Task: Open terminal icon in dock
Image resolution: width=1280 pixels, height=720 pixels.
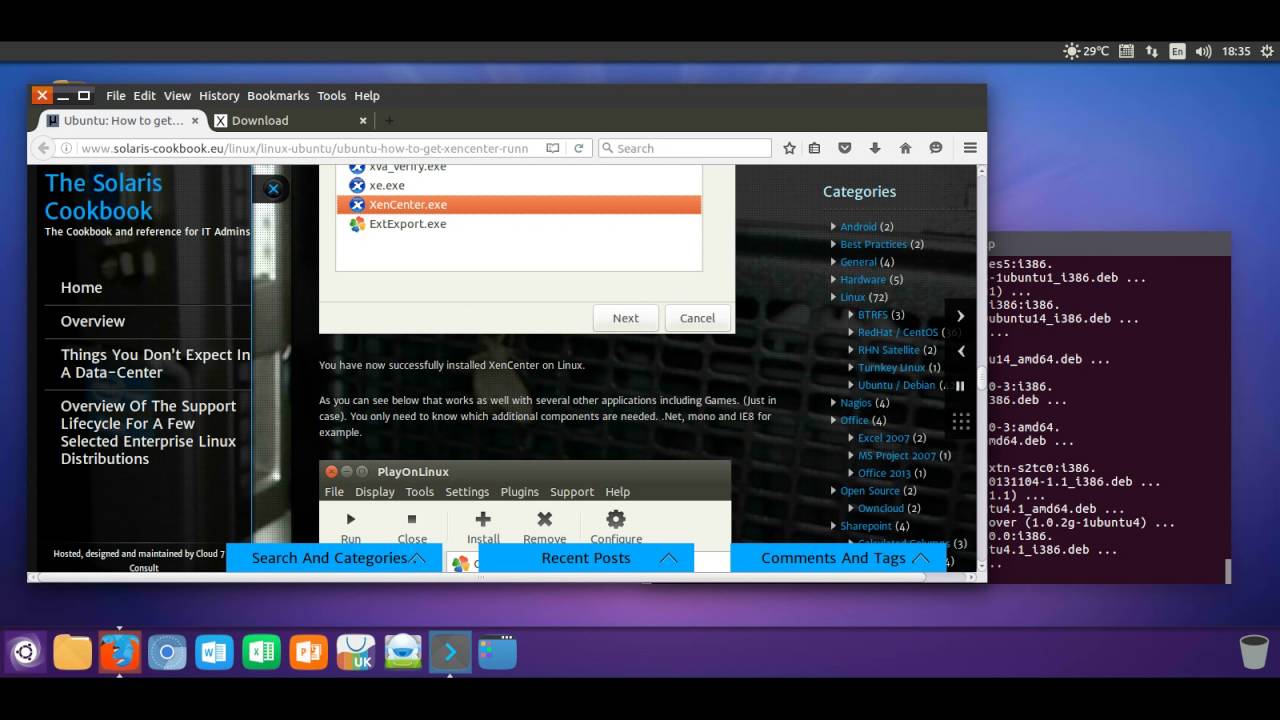Action: tap(450, 653)
